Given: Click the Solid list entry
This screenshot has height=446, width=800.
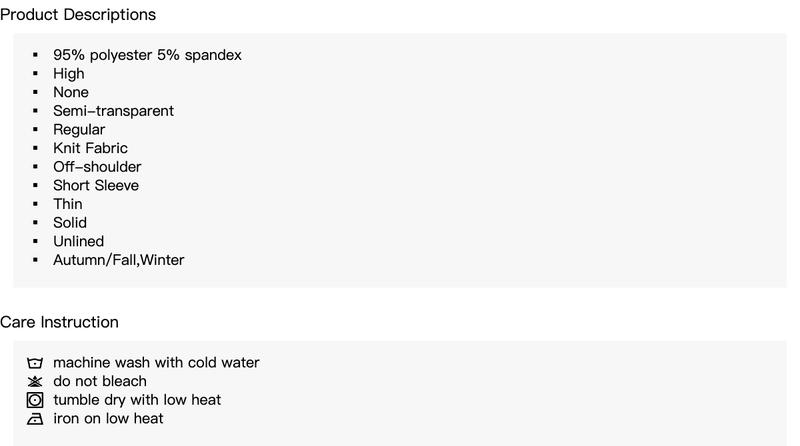Looking at the screenshot, I should point(70,222).
